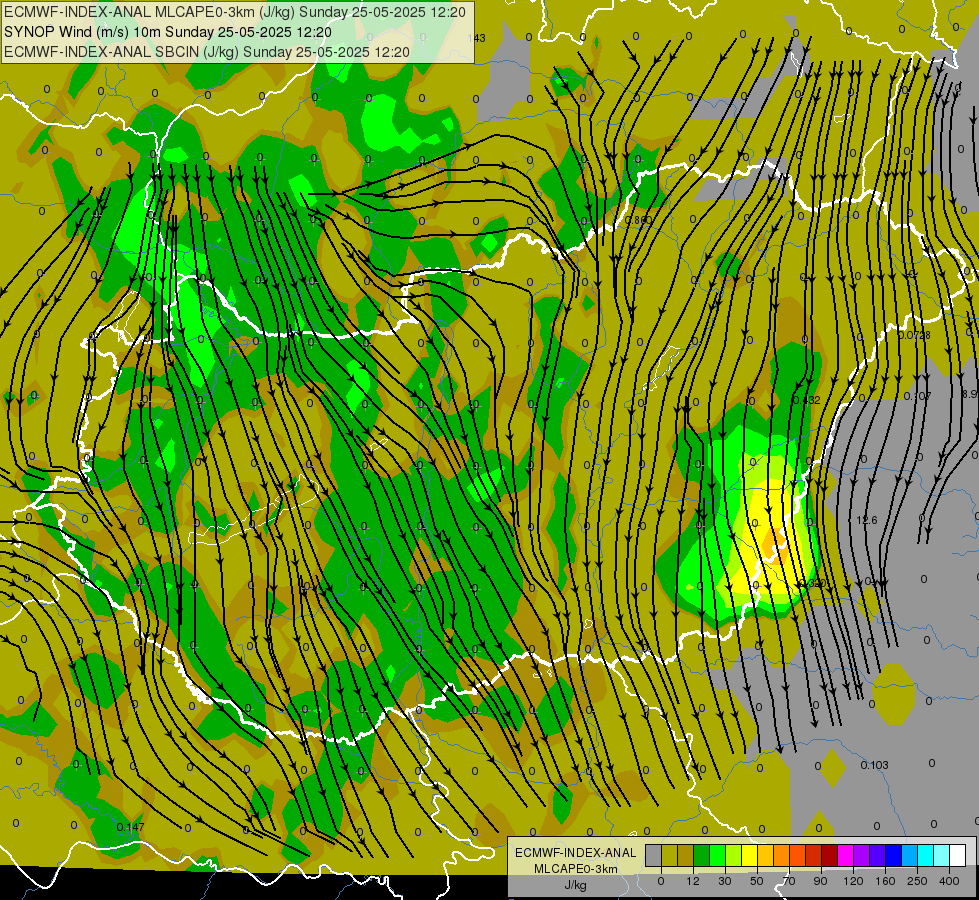Viewport: 979px width, 900px height.
Task: Click the MLCAPE0-3km layer line in the top legend
Action: [x=235, y=12]
